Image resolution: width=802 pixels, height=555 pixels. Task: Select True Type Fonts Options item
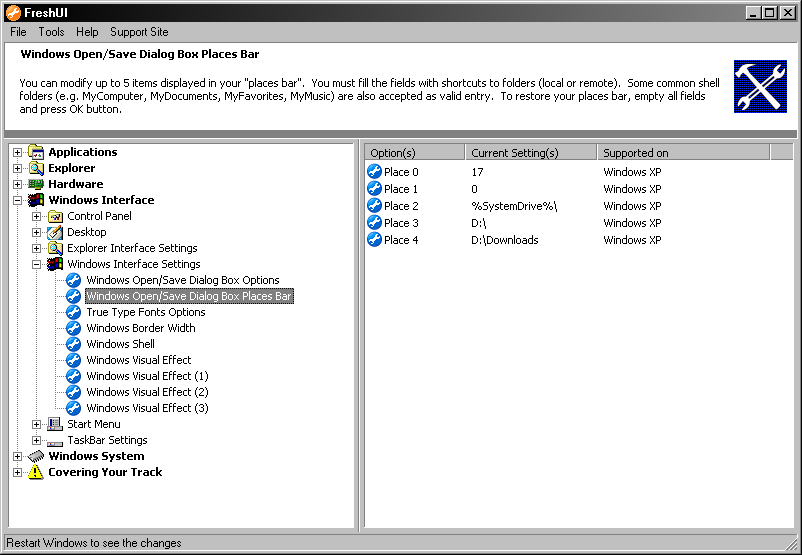[x=146, y=312]
